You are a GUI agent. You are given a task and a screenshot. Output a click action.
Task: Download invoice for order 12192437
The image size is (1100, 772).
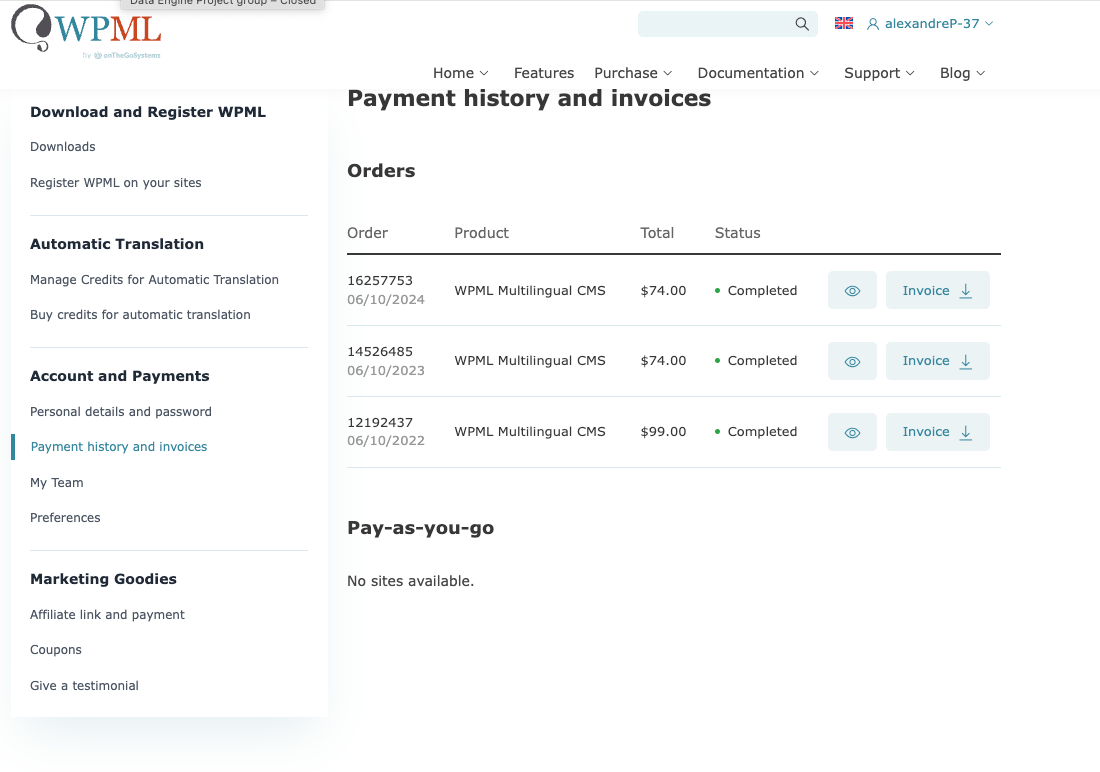click(937, 432)
